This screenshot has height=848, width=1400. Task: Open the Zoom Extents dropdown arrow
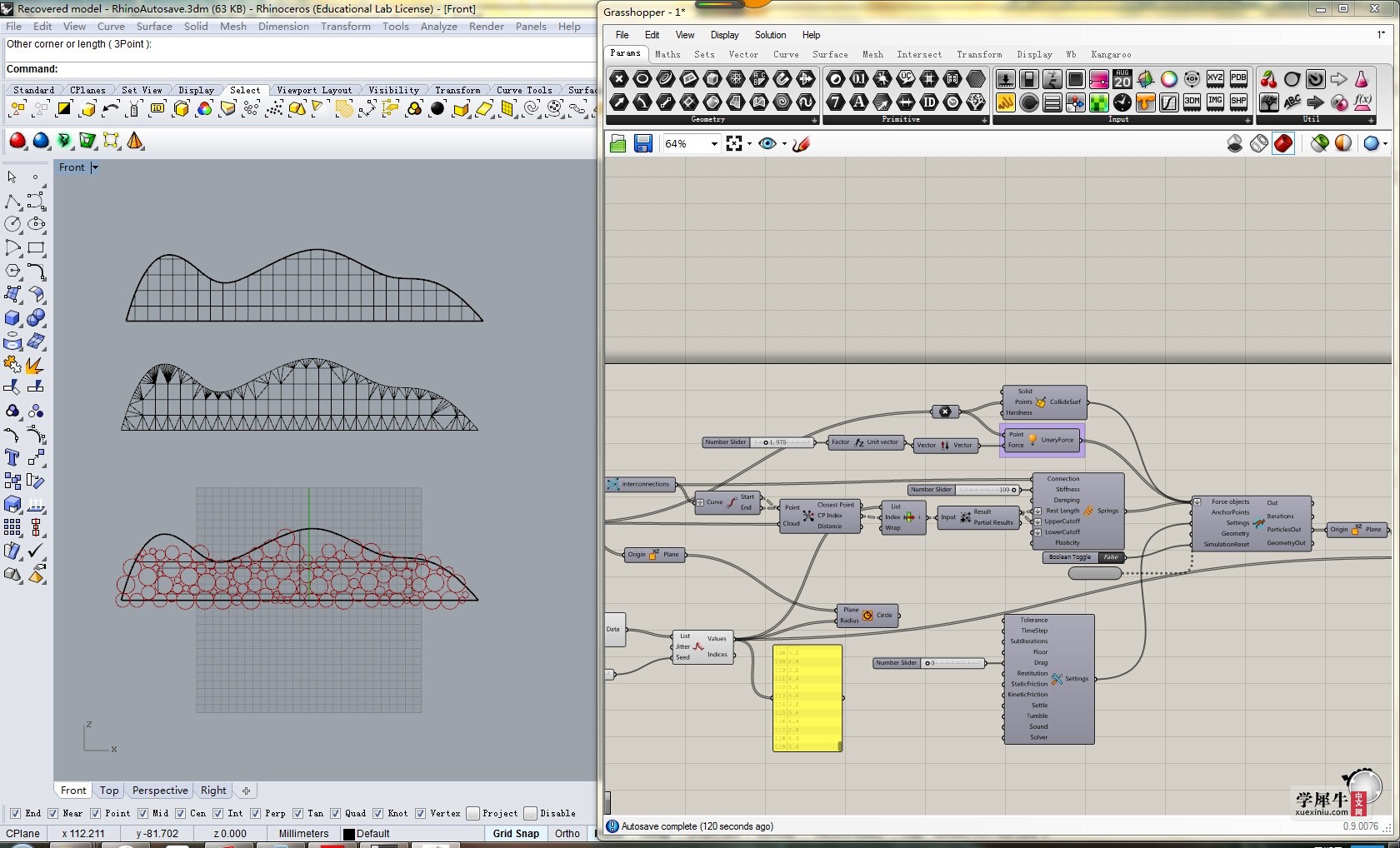coord(749,144)
